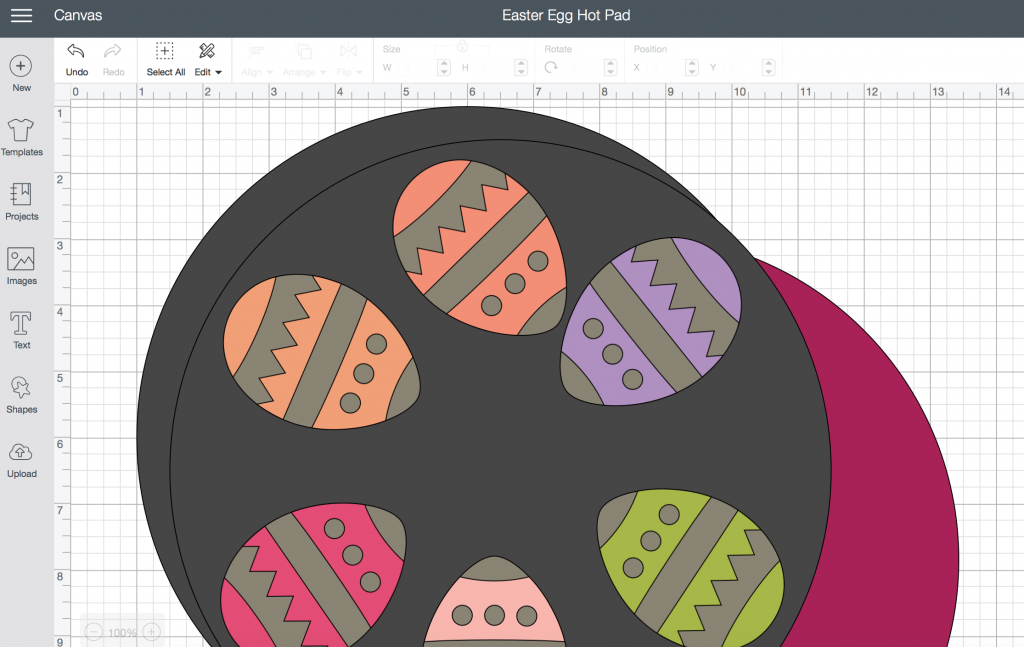Open the Templates panel
Viewport: 1024px width, 647px height.
pyautogui.click(x=21, y=137)
